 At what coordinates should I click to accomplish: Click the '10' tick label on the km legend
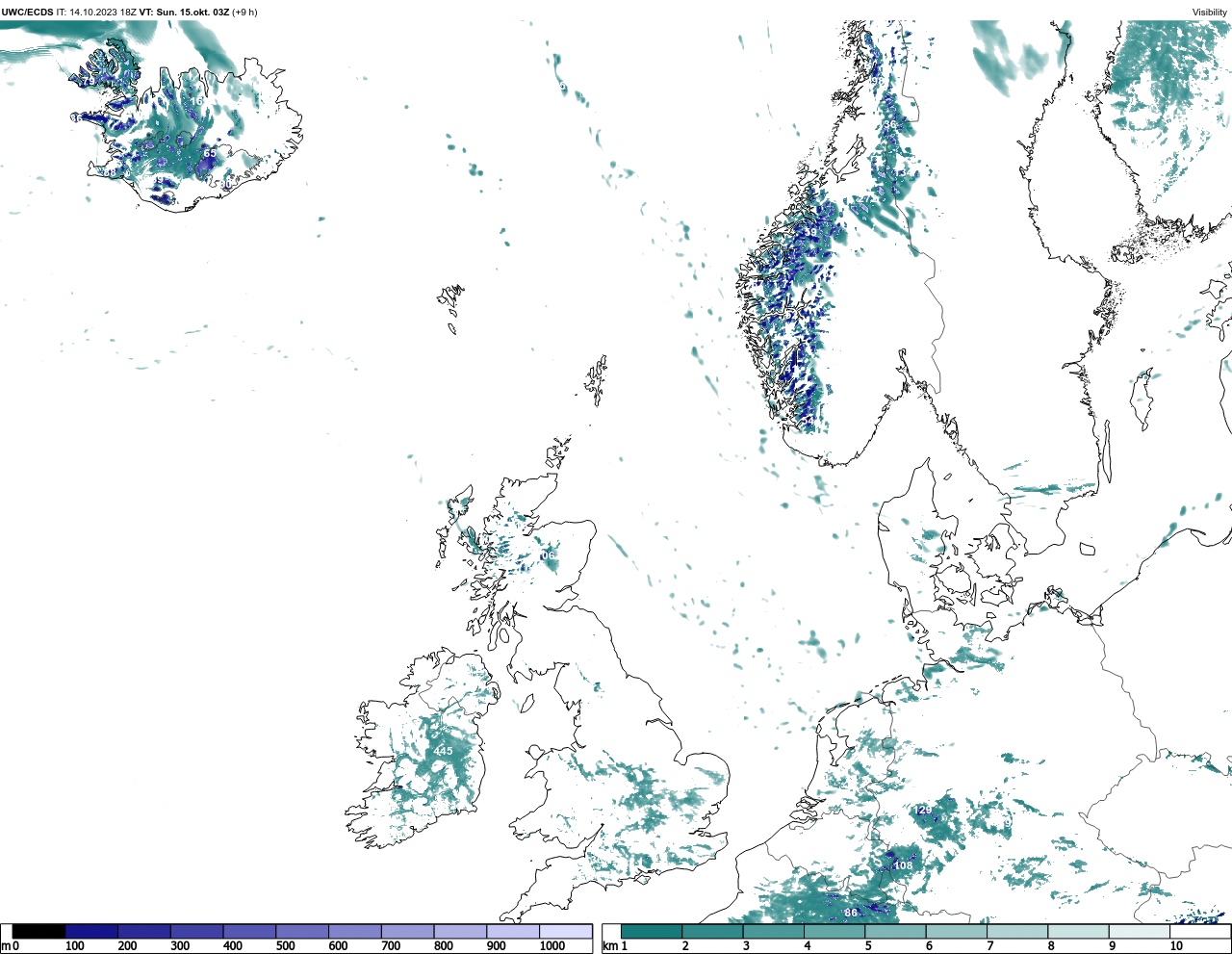coord(1175,946)
